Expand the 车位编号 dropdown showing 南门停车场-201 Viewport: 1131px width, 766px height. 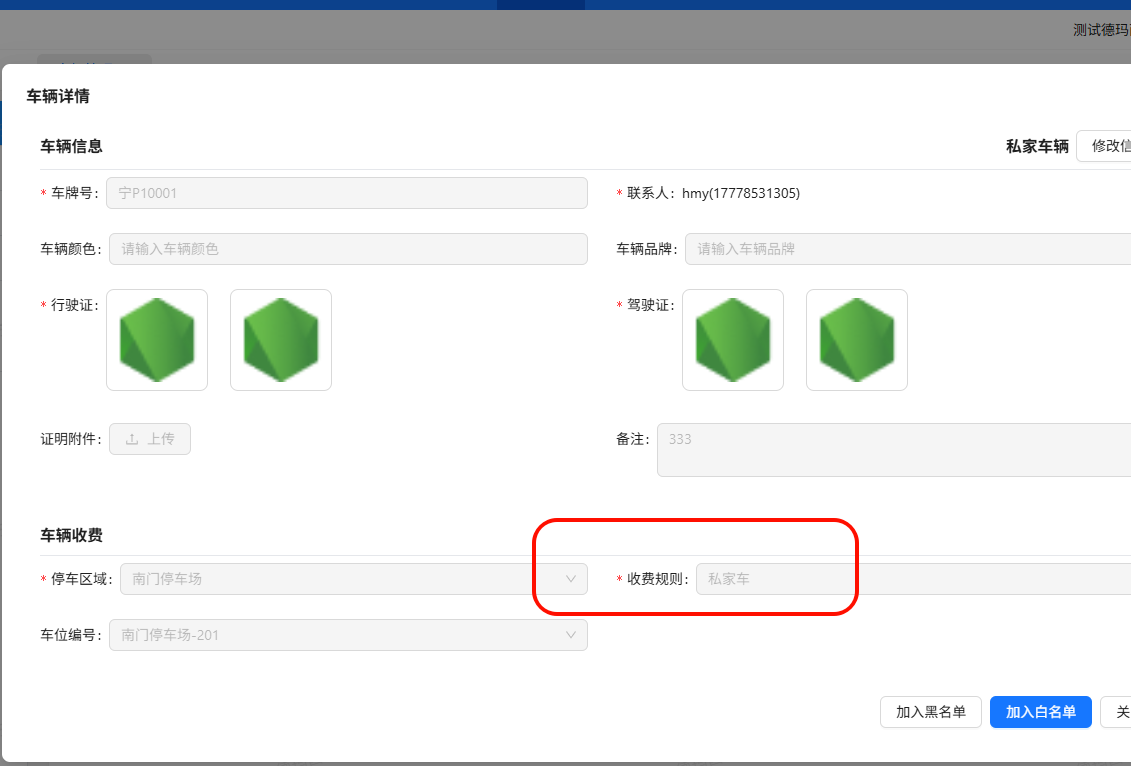pyautogui.click(x=340, y=635)
